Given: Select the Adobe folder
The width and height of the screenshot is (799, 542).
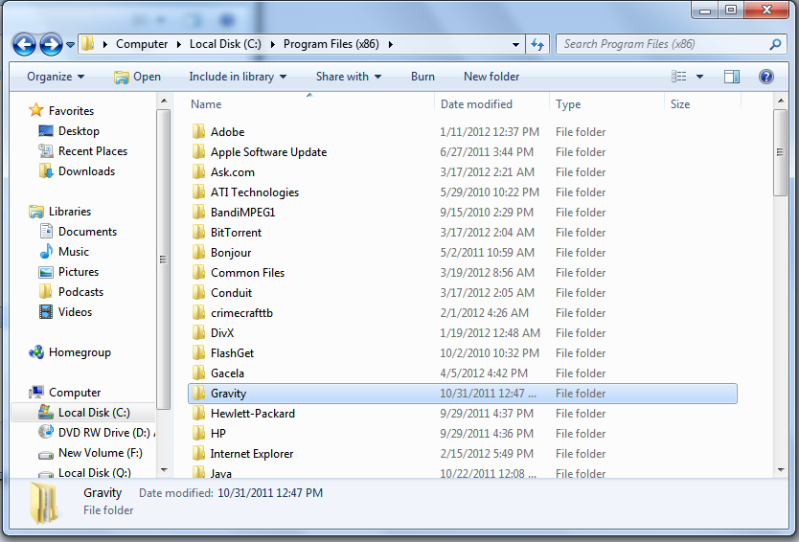Looking at the screenshot, I should click(x=462, y=132).
